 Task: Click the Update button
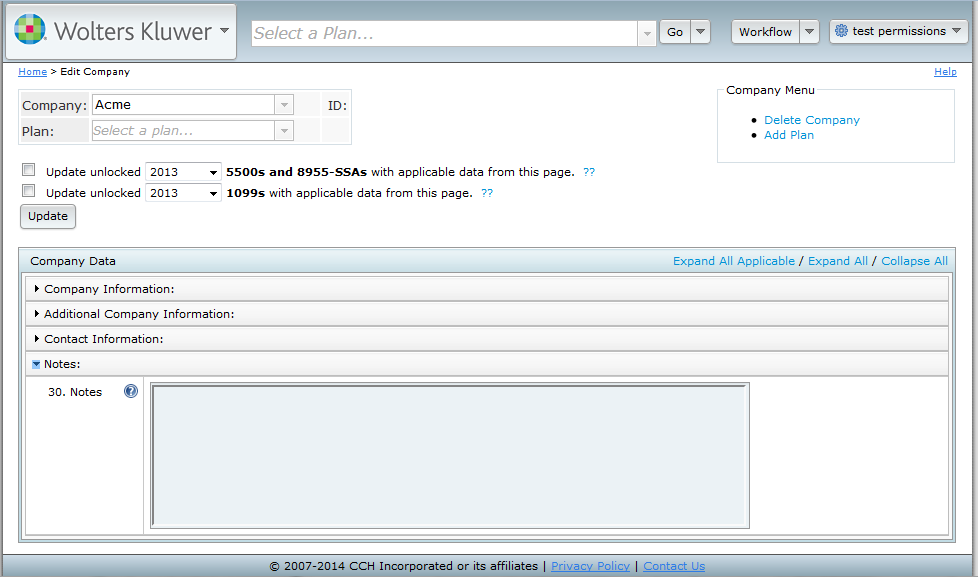coord(48,216)
